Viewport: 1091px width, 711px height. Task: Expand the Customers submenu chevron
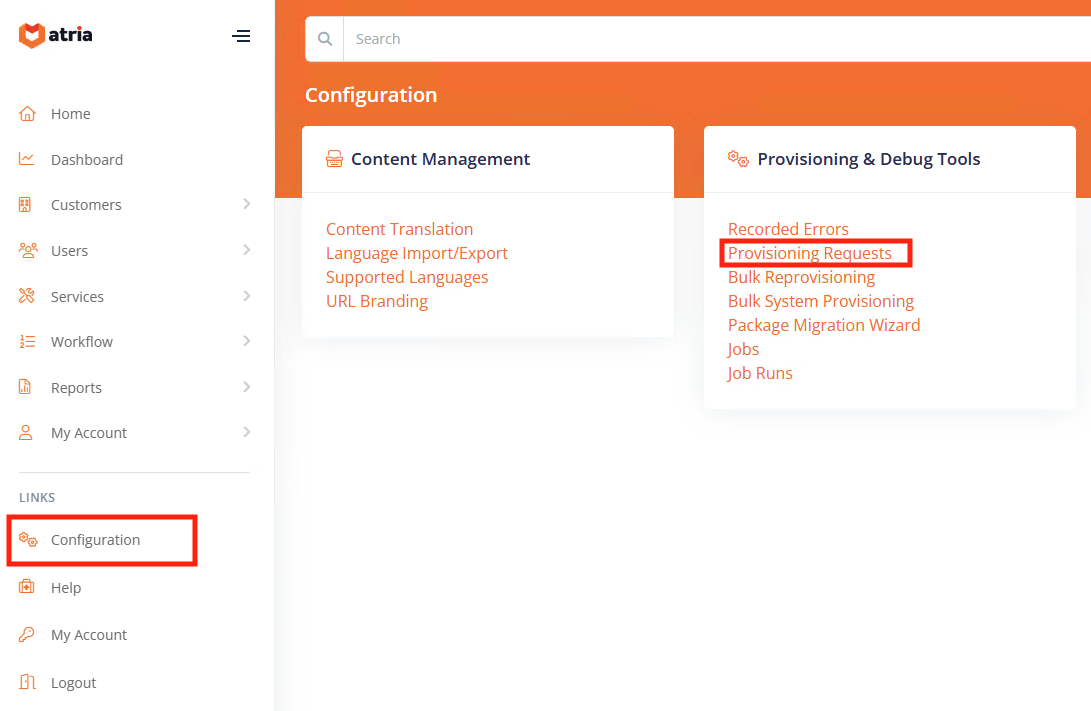pyautogui.click(x=246, y=204)
